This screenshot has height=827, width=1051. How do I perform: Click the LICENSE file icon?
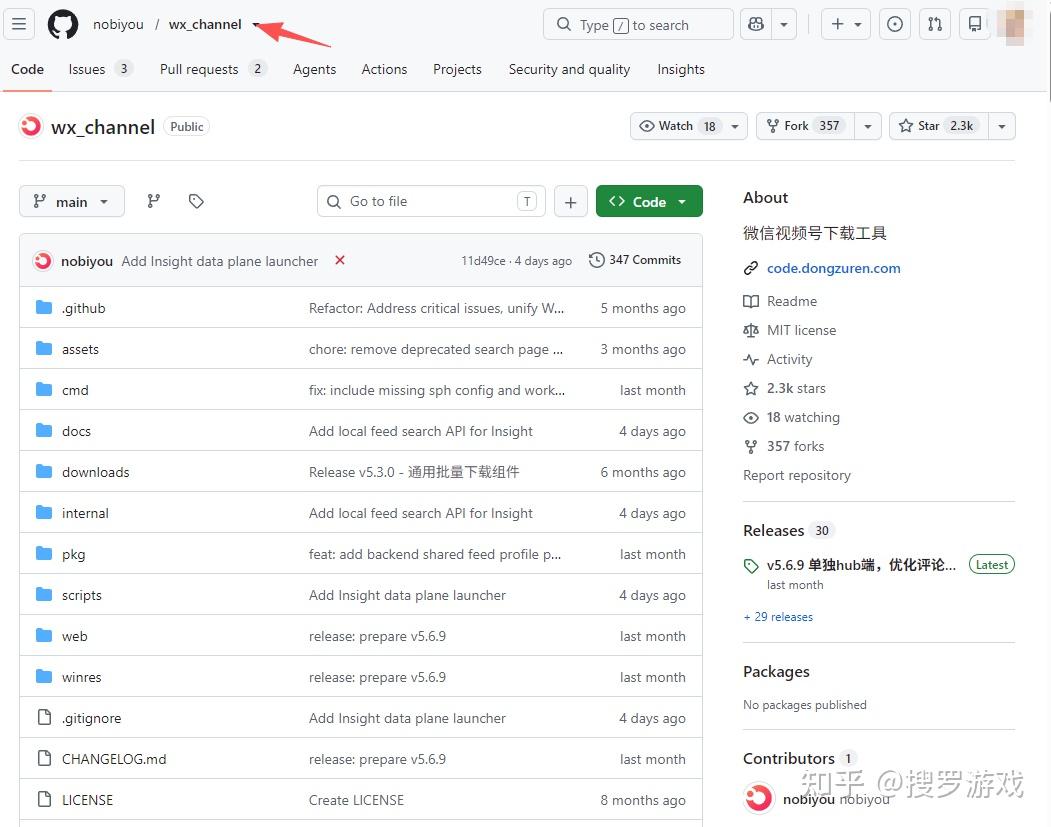pyautogui.click(x=44, y=800)
